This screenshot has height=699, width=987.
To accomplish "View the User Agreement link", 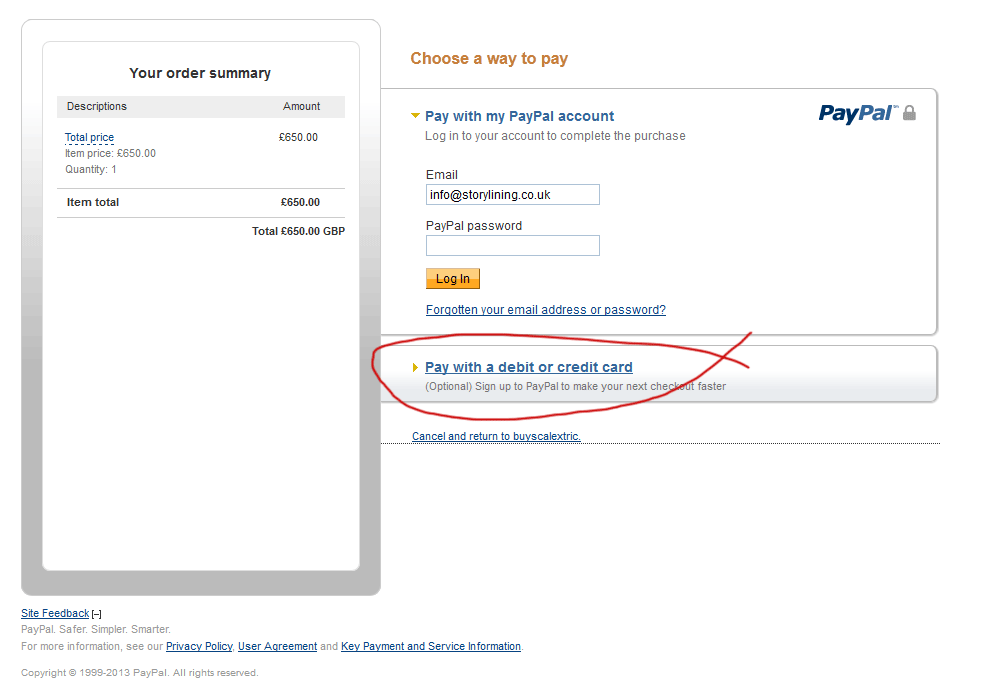I will tap(277, 647).
